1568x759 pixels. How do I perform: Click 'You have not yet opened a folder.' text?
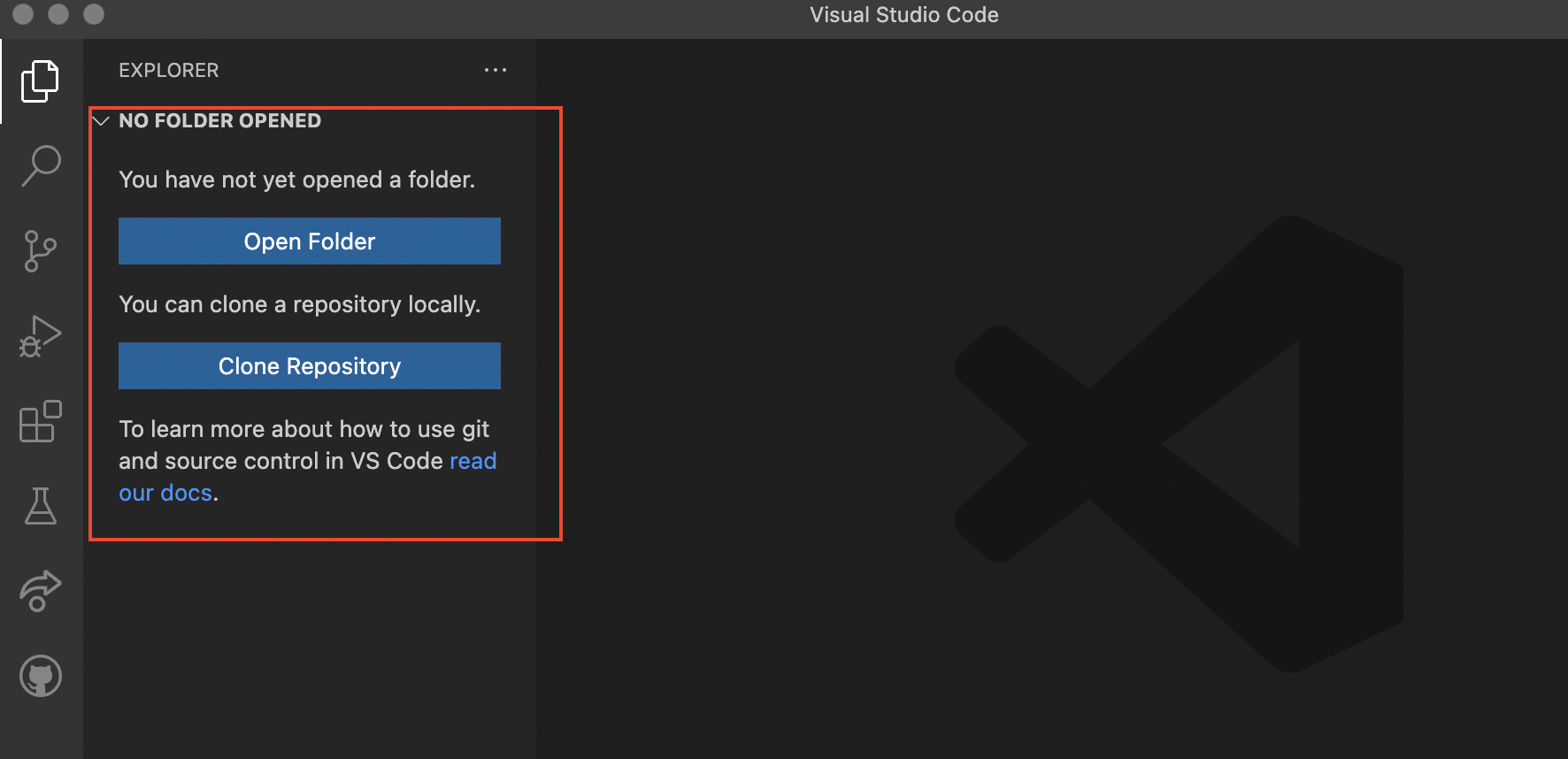click(297, 180)
